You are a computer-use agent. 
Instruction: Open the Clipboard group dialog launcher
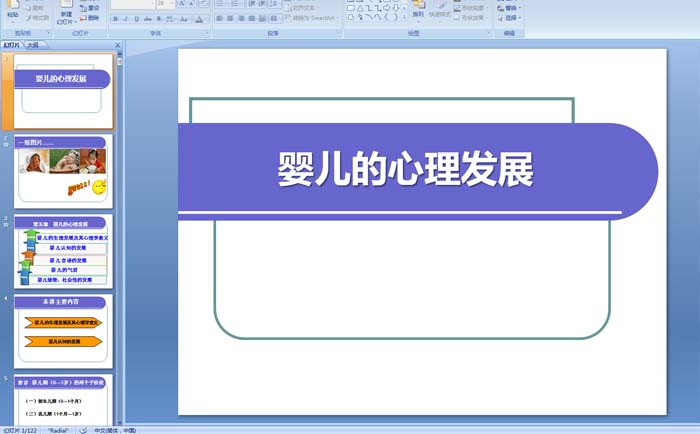[49, 33]
